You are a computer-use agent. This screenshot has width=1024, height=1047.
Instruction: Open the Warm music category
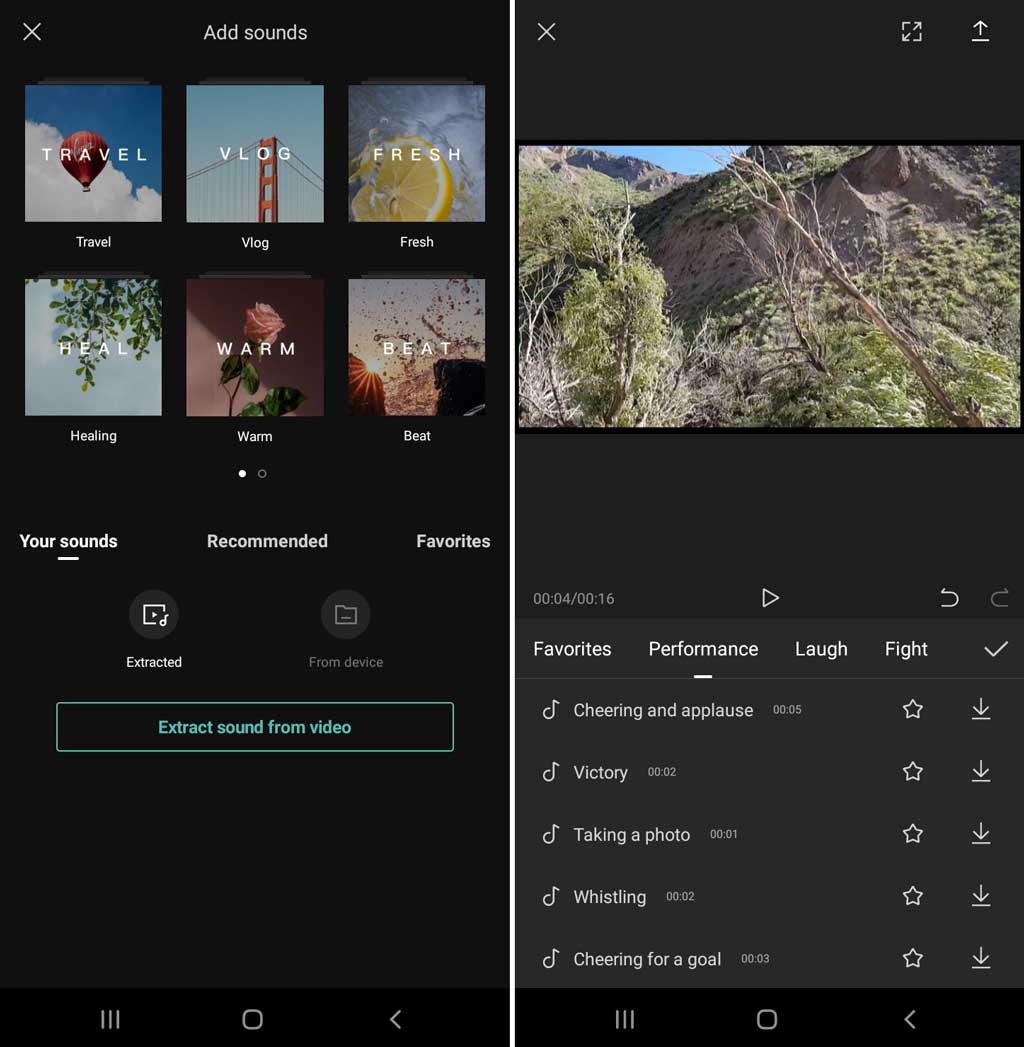click(x=255, y=347)
